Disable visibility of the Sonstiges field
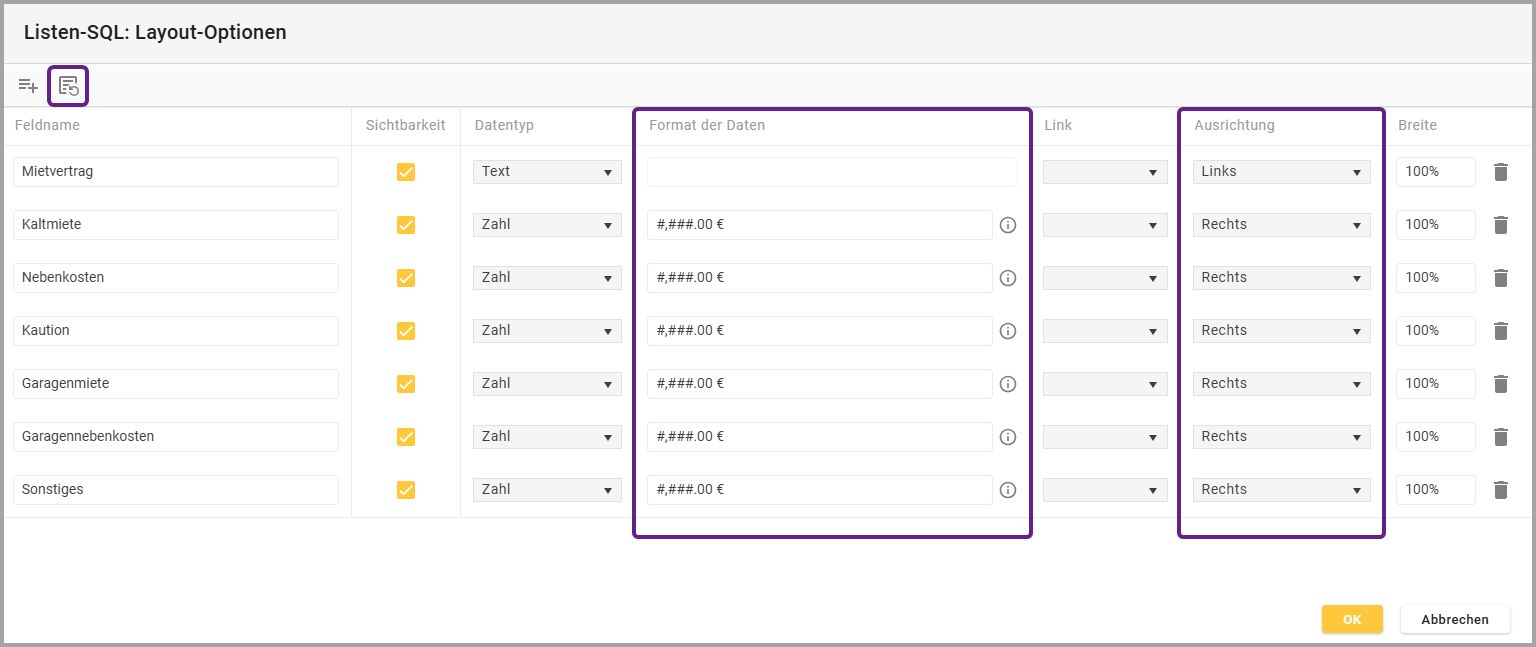This screenshot has height=647, width=1536. pyautogui.click(x=406, y=490)
